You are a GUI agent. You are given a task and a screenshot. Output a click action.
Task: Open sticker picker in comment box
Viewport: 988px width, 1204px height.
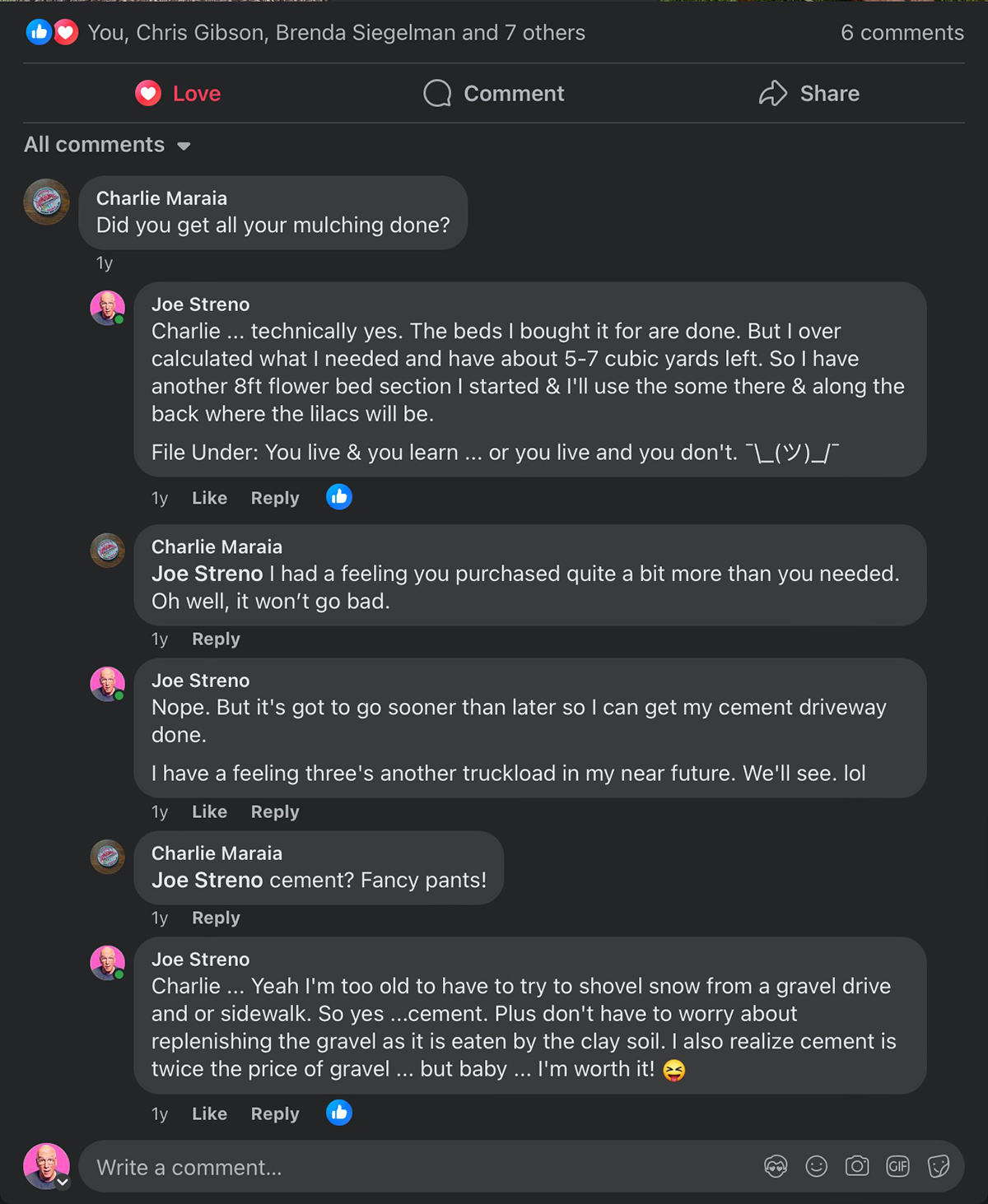[x=939, y=1166]
